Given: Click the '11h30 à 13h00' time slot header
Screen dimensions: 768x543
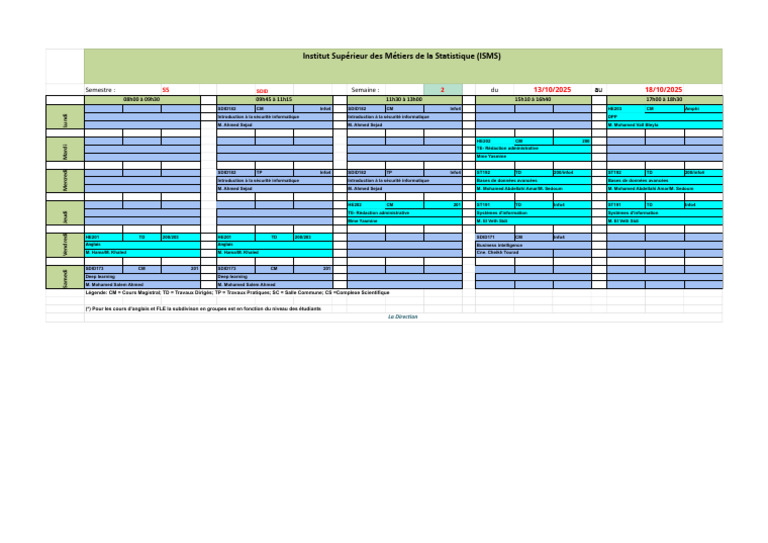Looking at the screenshot, I should [x=405, y=99].
